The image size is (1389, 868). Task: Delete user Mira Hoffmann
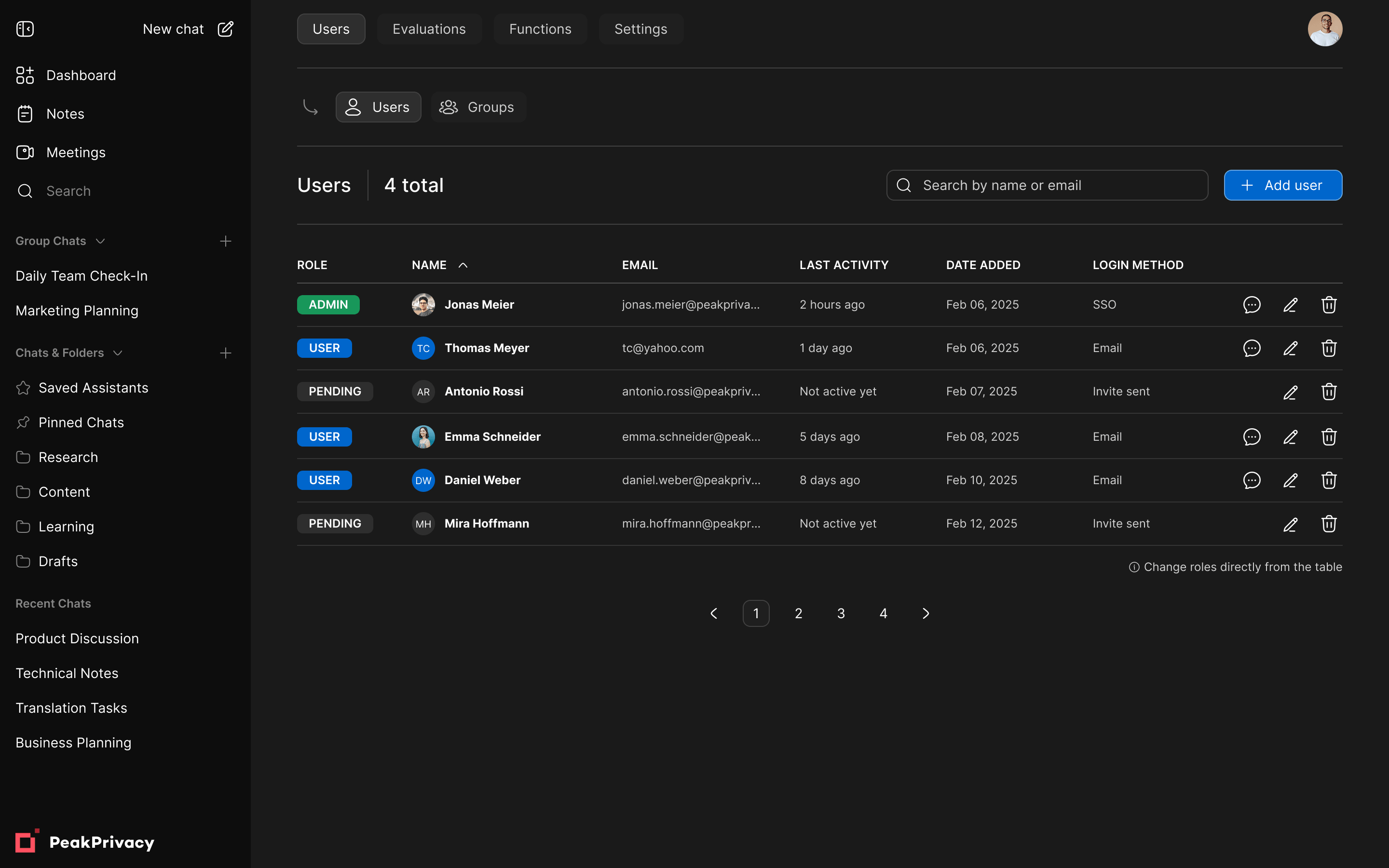(1329, 524)
